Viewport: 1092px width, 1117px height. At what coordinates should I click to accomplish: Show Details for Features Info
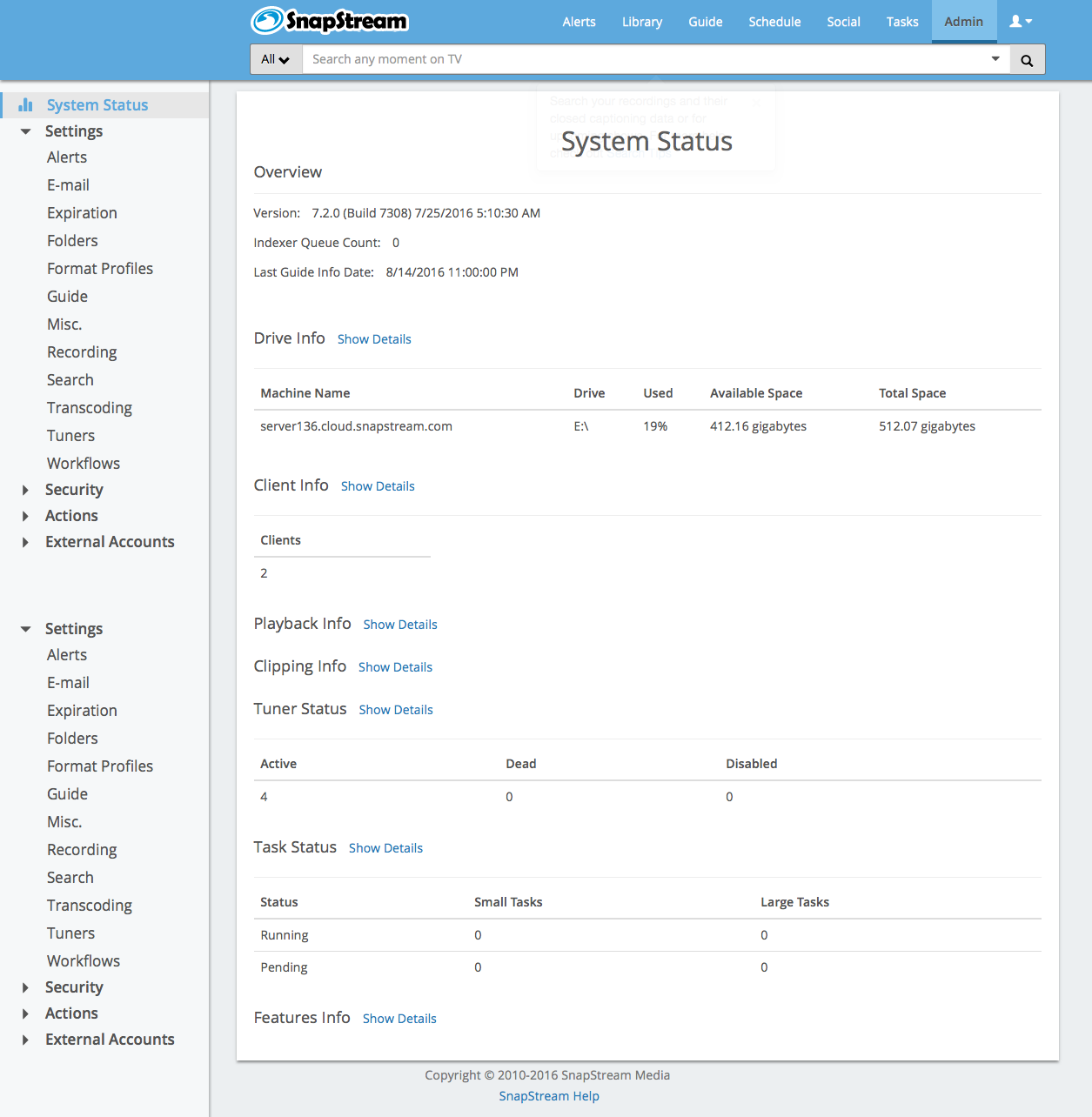tap(399, 1019)
